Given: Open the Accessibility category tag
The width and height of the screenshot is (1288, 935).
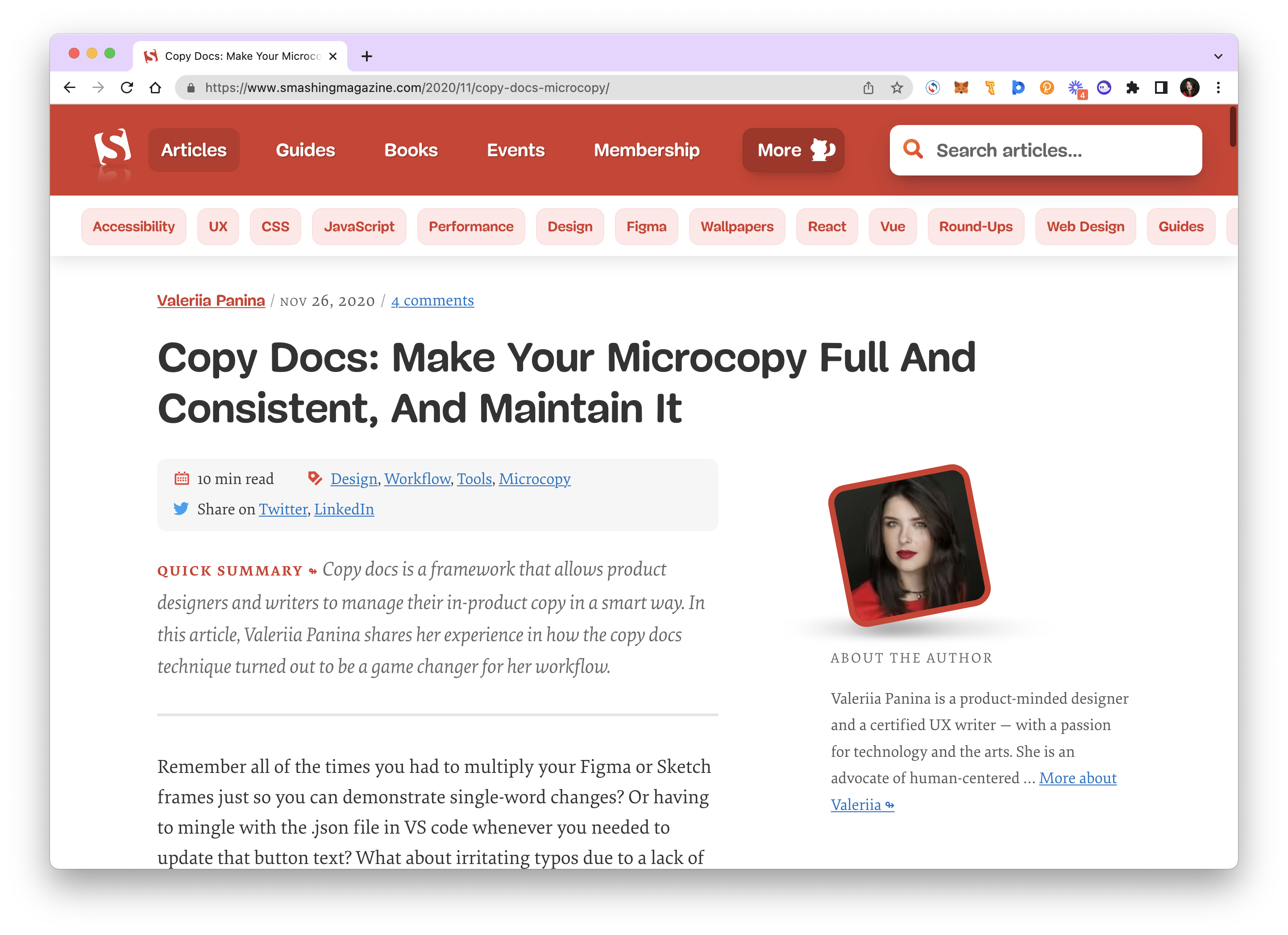Looking at the screenshot, I should coord(133,227).
